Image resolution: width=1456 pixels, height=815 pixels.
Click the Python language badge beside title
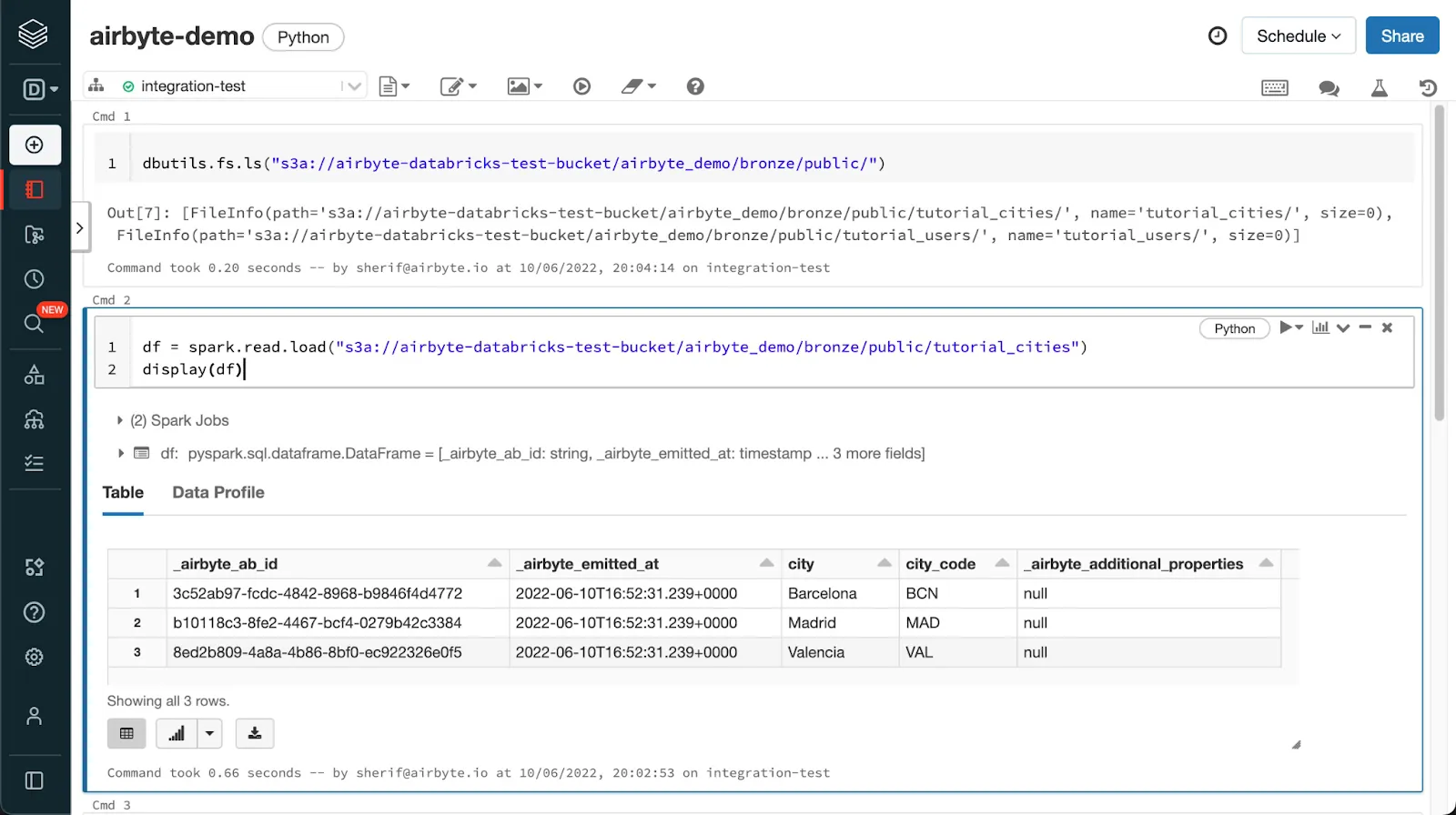point(303,37)
